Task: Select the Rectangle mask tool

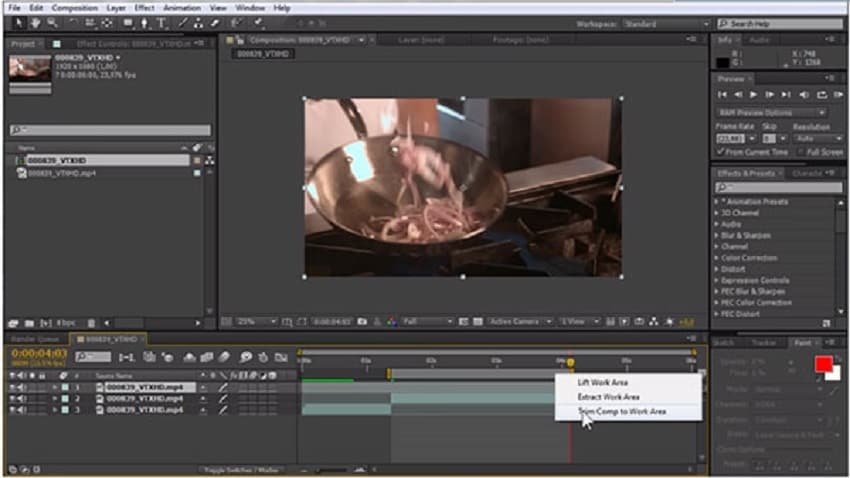Action: pyautogui.click(x=128, y=23)
